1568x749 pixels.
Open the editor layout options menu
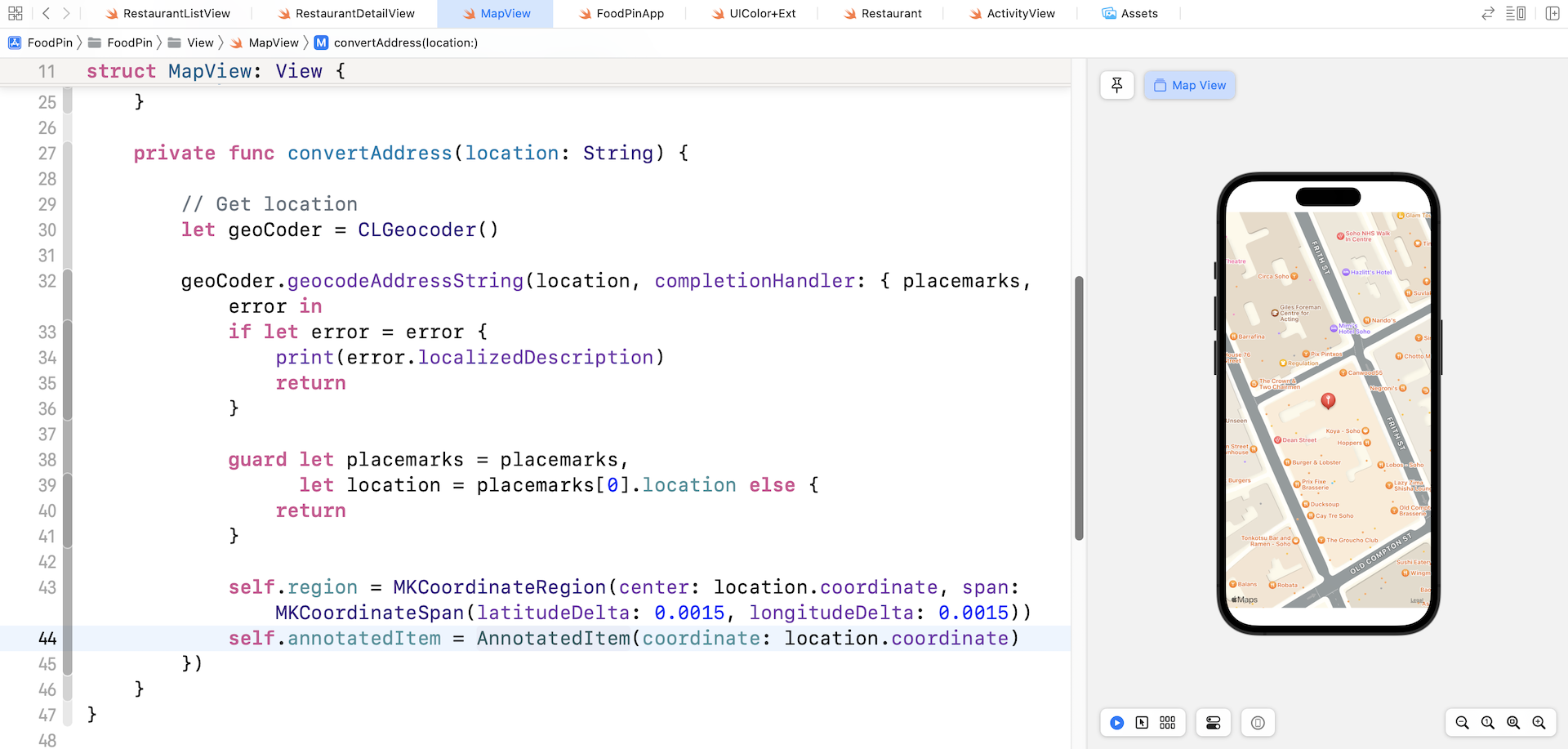coord(1516,13)
